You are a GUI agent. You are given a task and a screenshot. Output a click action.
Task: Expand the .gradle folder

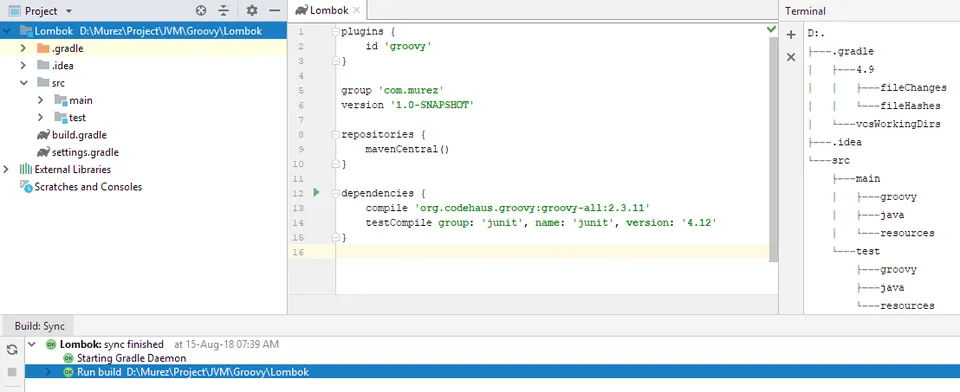23,48
